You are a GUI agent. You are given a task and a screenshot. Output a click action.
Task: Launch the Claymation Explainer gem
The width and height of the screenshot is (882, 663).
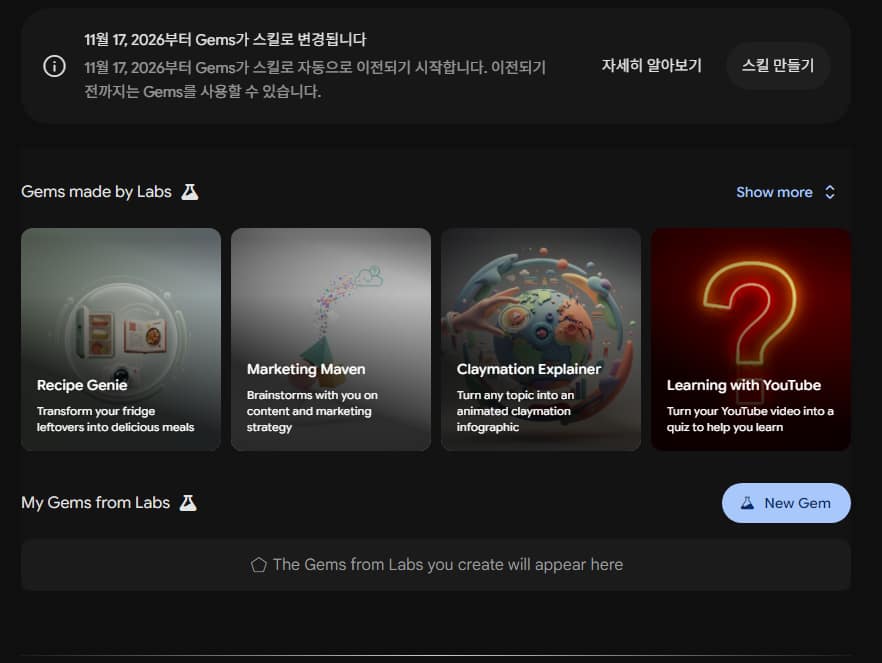(541, 339)
